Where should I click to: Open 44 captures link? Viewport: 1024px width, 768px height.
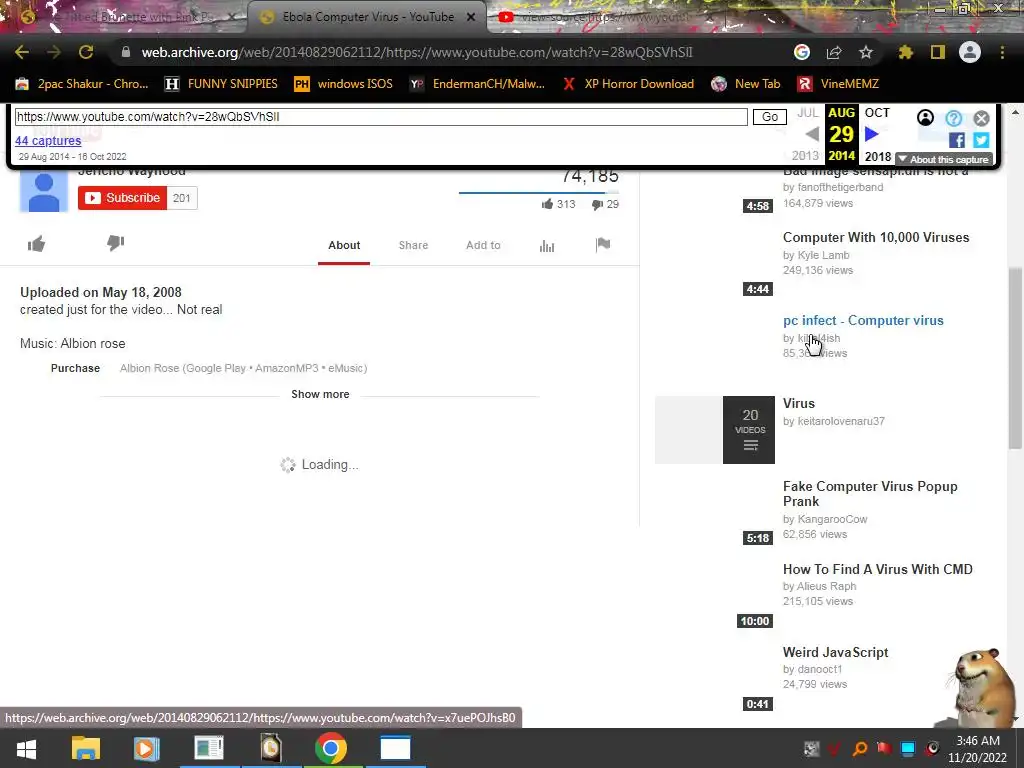pyautogui.click(x=48, y=140)
